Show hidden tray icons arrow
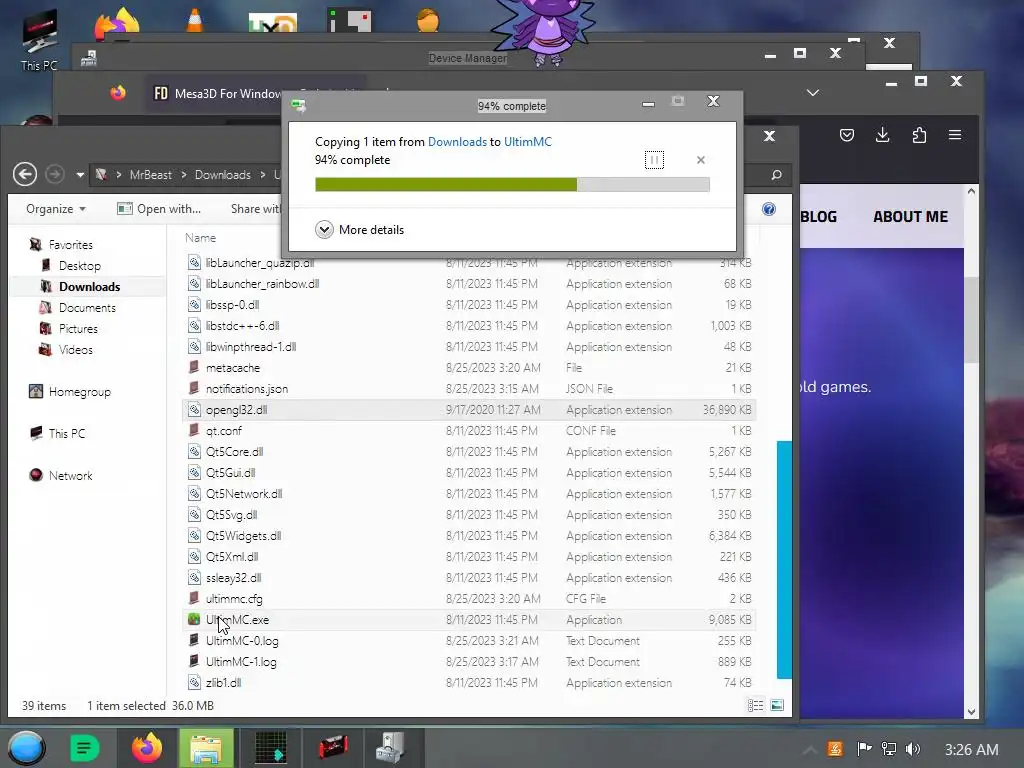This screenshot has width=1024, height=768. pyautogui.click(x=809, y=750)
